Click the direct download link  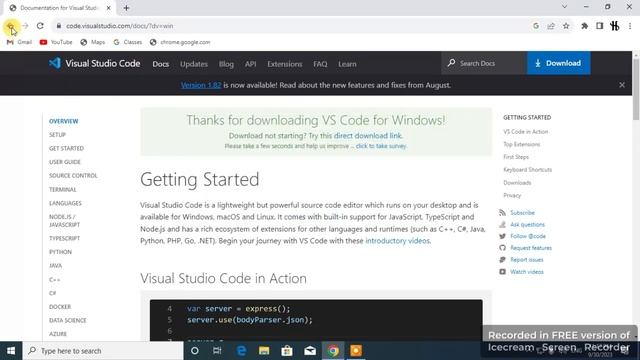coord(367,136)
